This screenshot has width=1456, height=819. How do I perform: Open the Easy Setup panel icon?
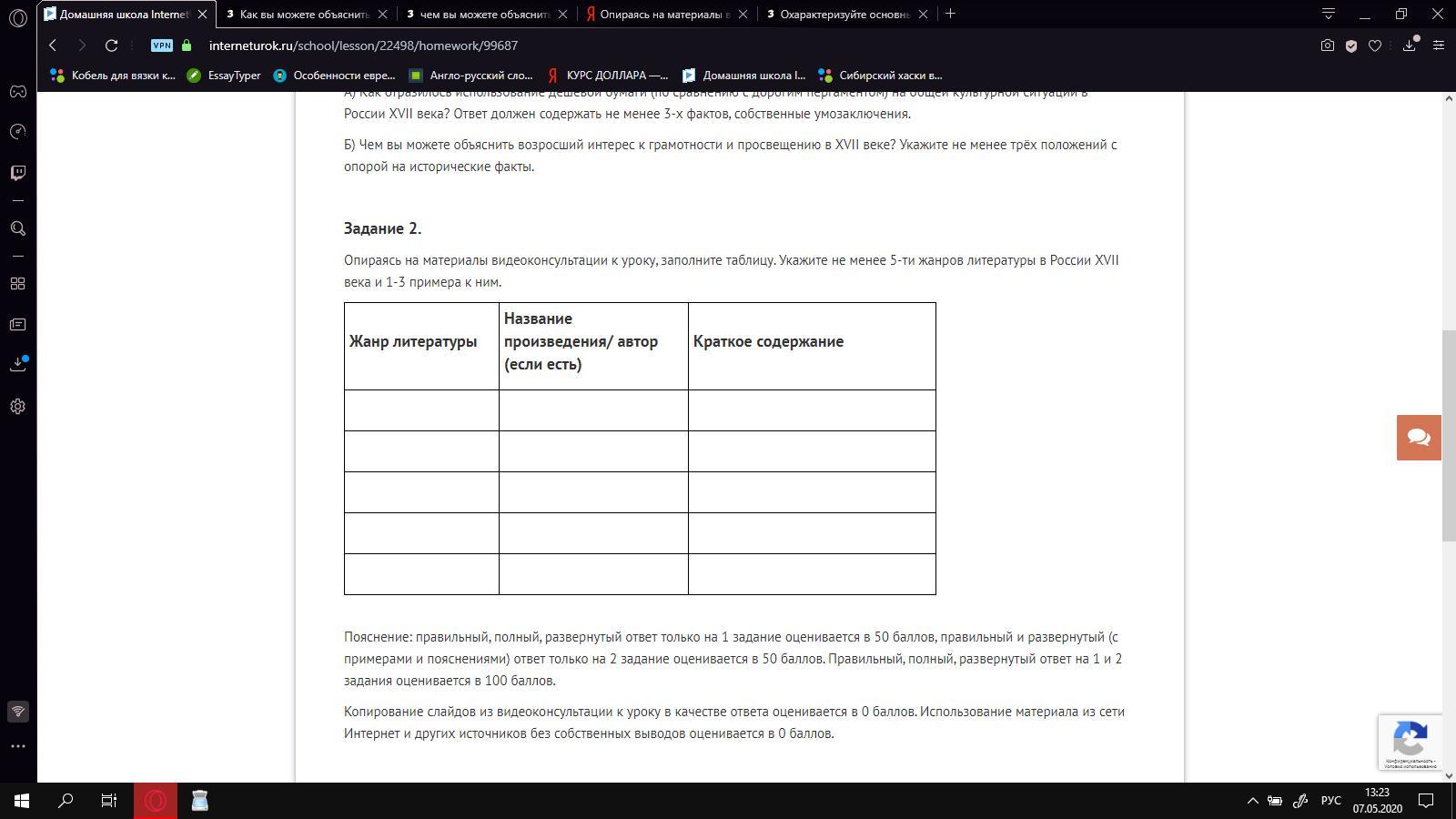[x=1439, y=45]
